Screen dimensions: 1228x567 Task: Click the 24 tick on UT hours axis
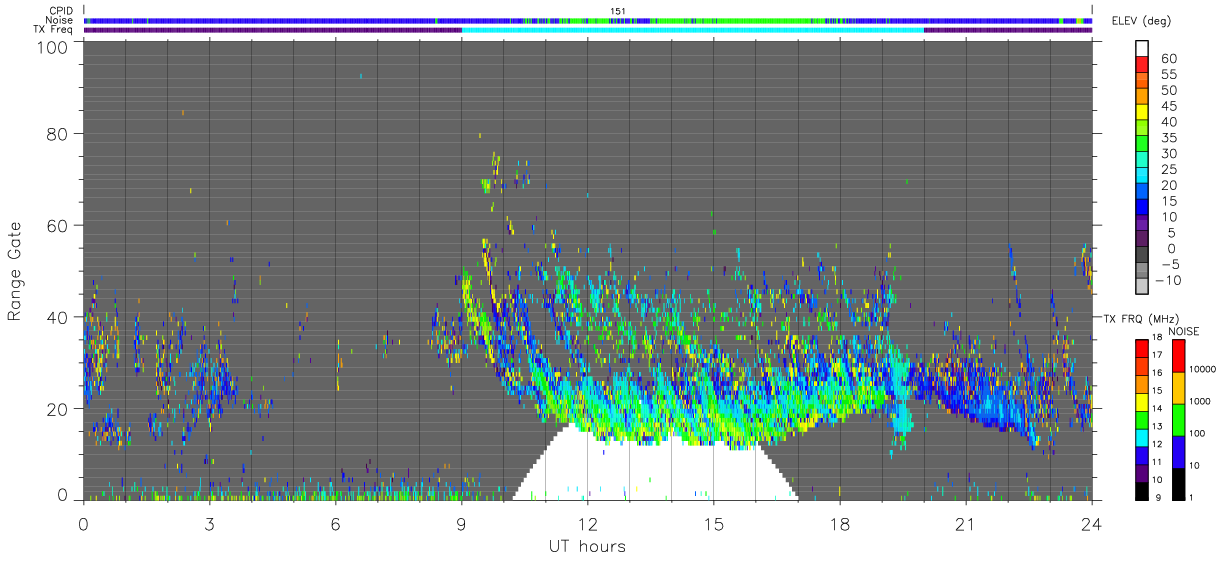[1092, 523]
